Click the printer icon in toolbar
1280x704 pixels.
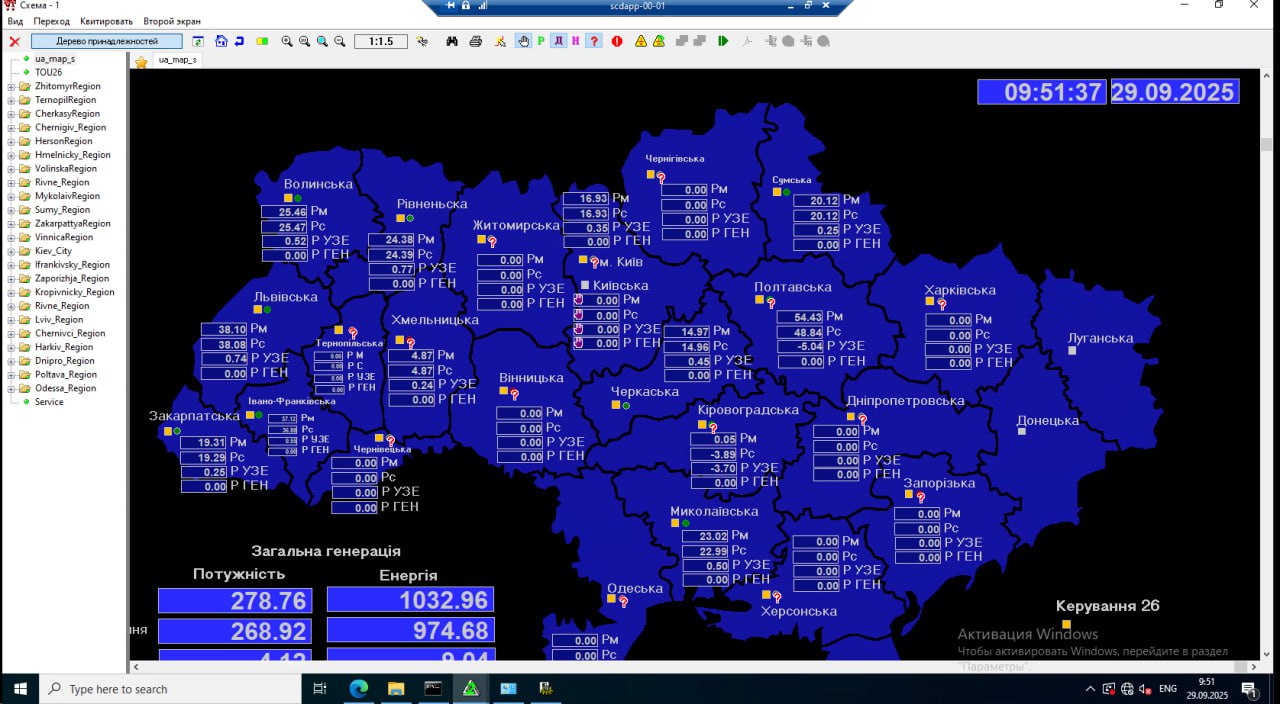click(475, 41)
